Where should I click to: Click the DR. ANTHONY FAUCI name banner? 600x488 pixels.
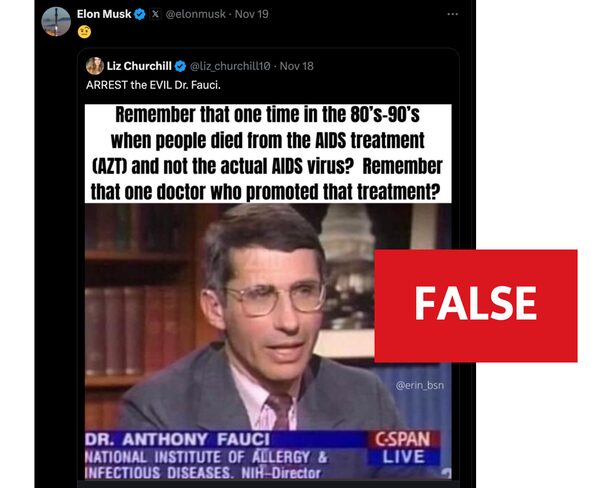pos(178,439)
